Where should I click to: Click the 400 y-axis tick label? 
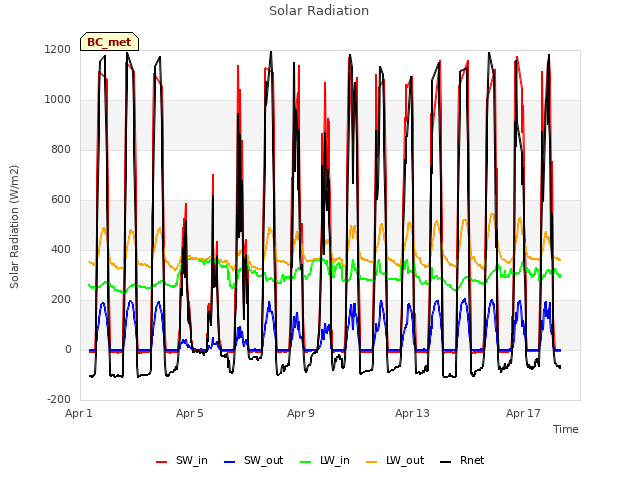61,250
